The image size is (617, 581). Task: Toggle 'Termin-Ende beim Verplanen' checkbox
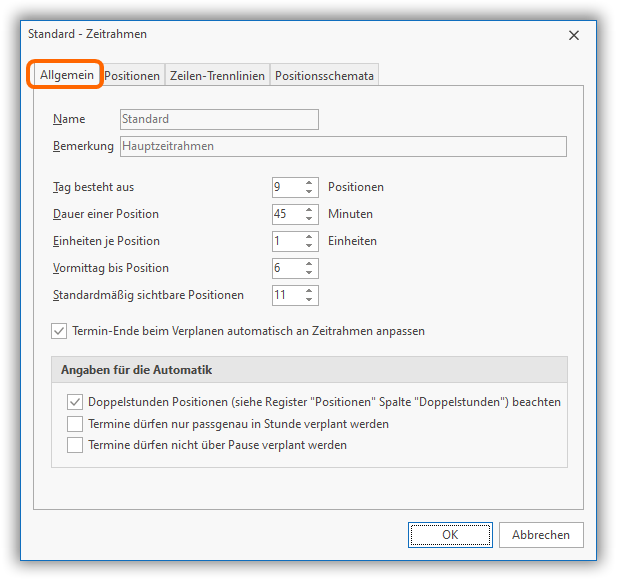tap(59, 330)
